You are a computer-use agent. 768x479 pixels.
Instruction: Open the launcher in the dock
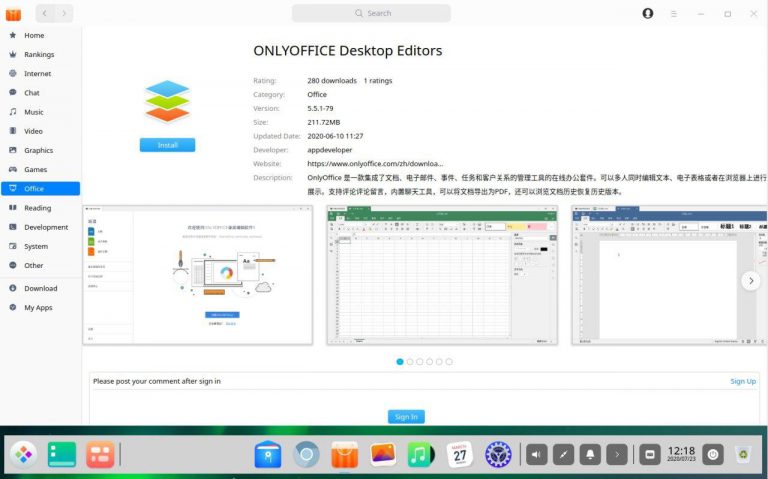(x=23, y=454)
